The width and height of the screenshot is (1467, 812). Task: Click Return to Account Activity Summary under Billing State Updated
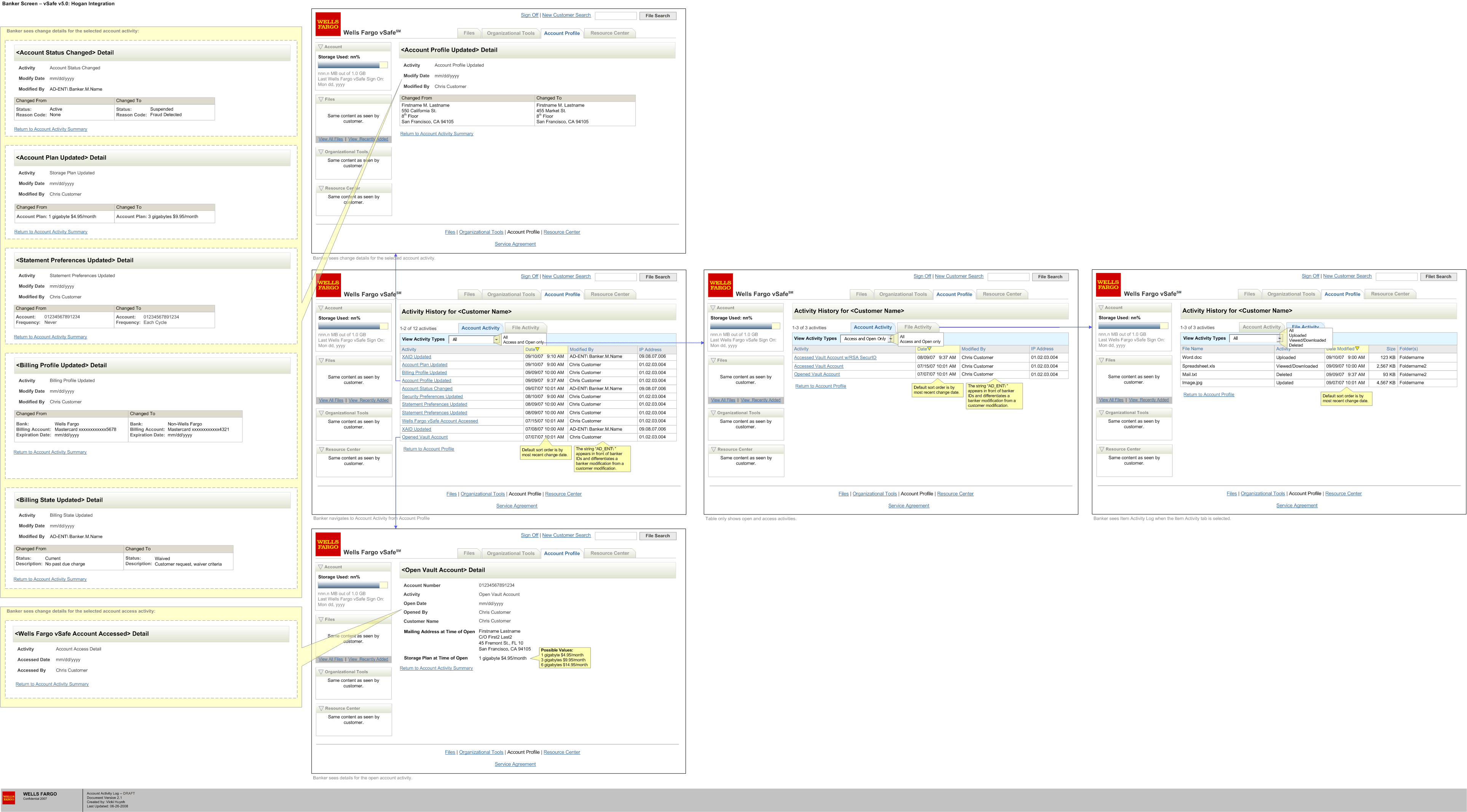click(50, 579)
